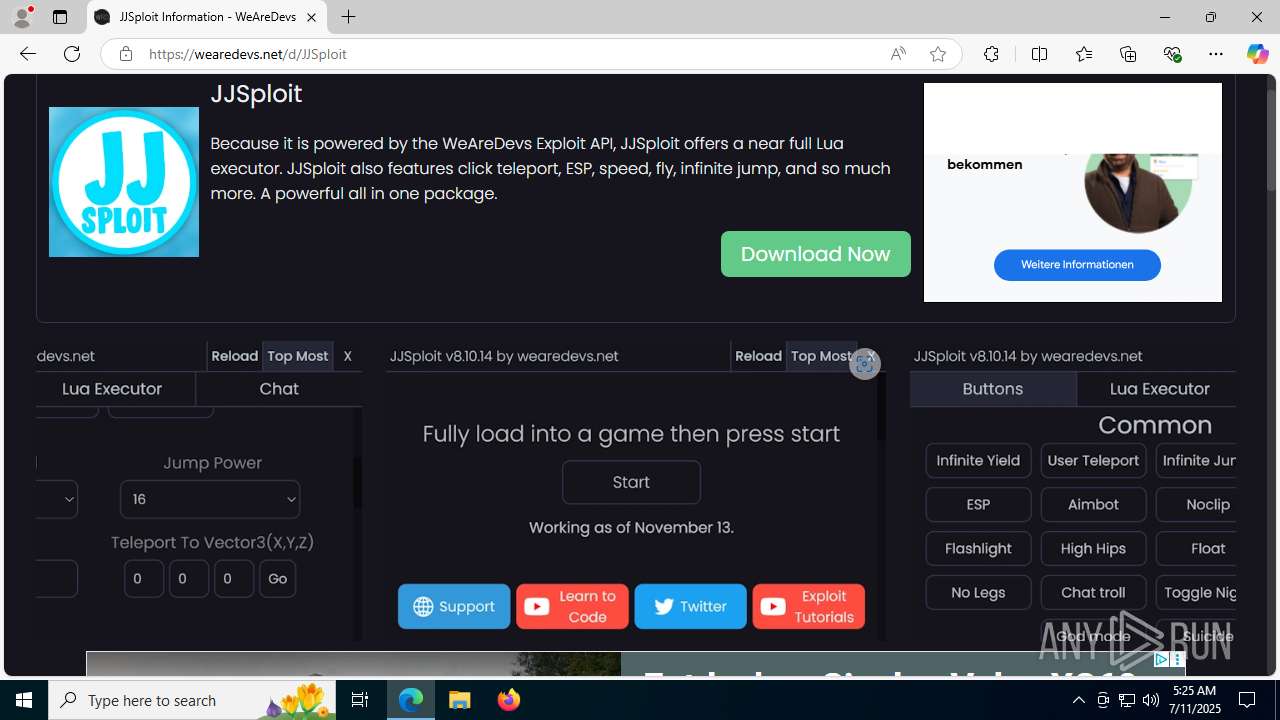Toggle Top Most in middle preview
Screen dimensions: 1280x720
click(x=822, y=356)
